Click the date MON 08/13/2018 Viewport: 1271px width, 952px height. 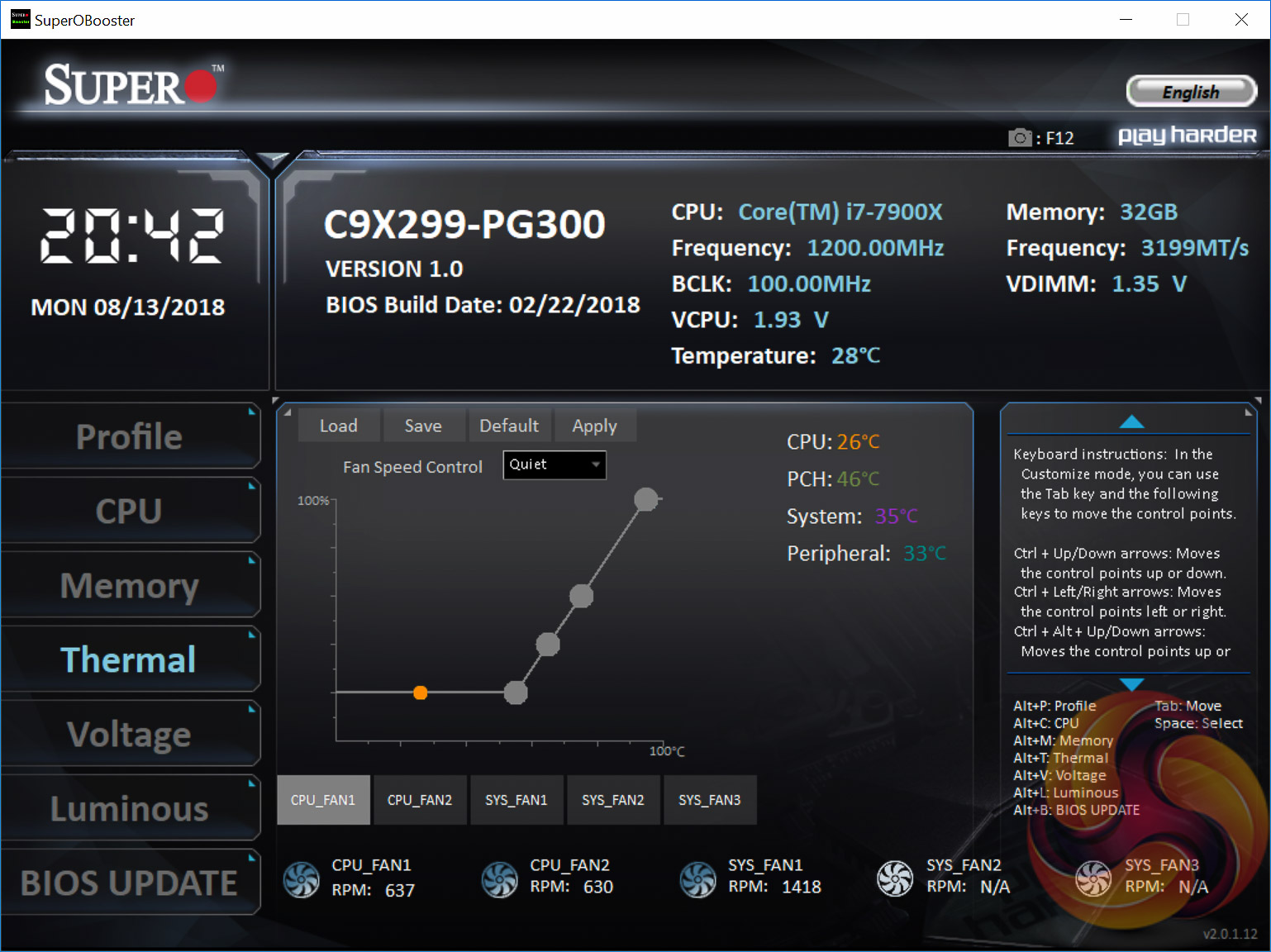click(128, 307)
